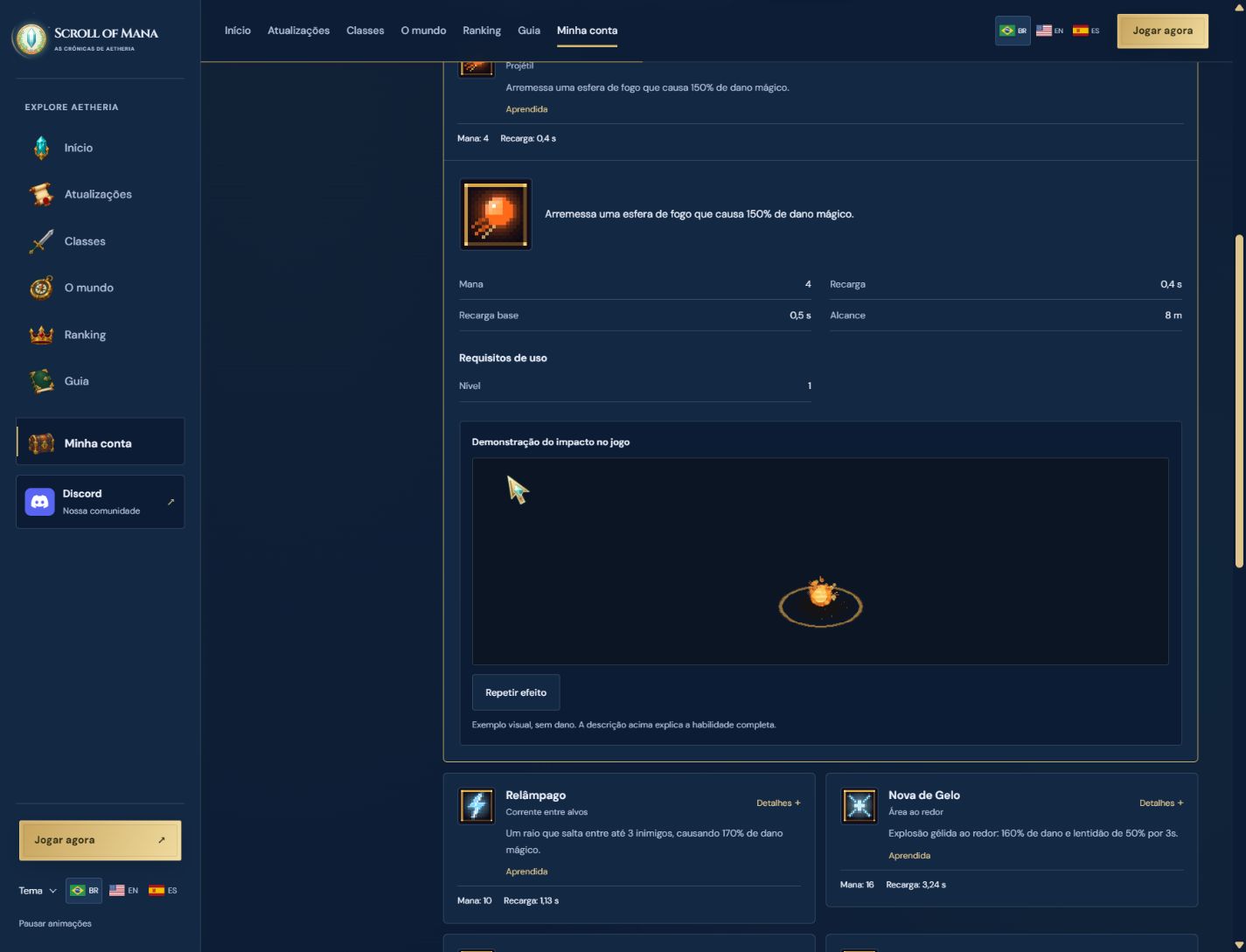Screen dimensions: 1246x952
Task: Open Classes in the top navigation bar
Action: [x=365, y=31]
